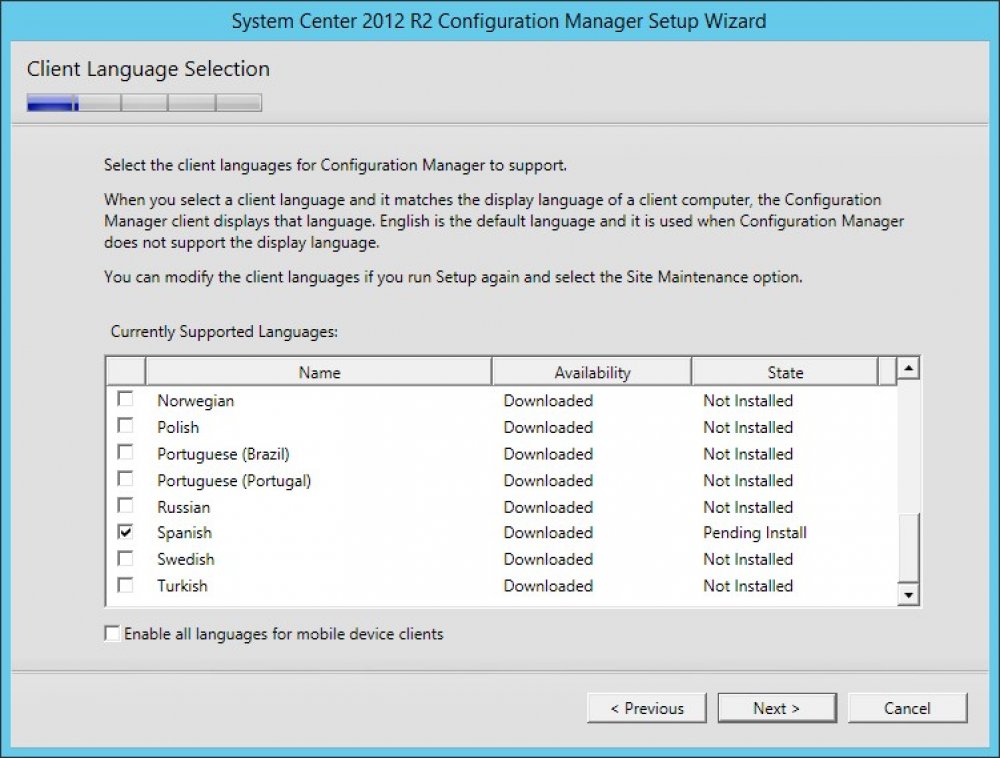Tick the Swedish language checkbox
This screenshot has height=758, width=1000.
[x=126, y=558]
